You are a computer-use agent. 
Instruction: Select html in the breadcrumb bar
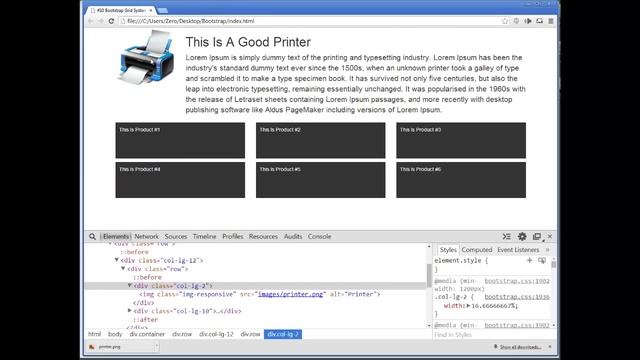click(94, 334)
